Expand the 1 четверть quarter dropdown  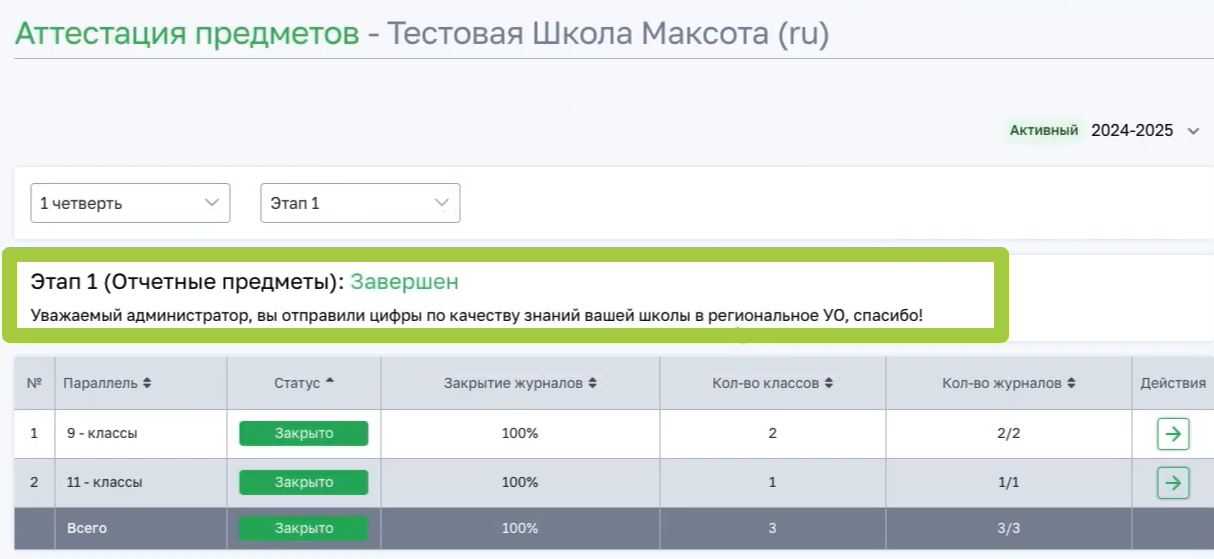pos(130,203)
